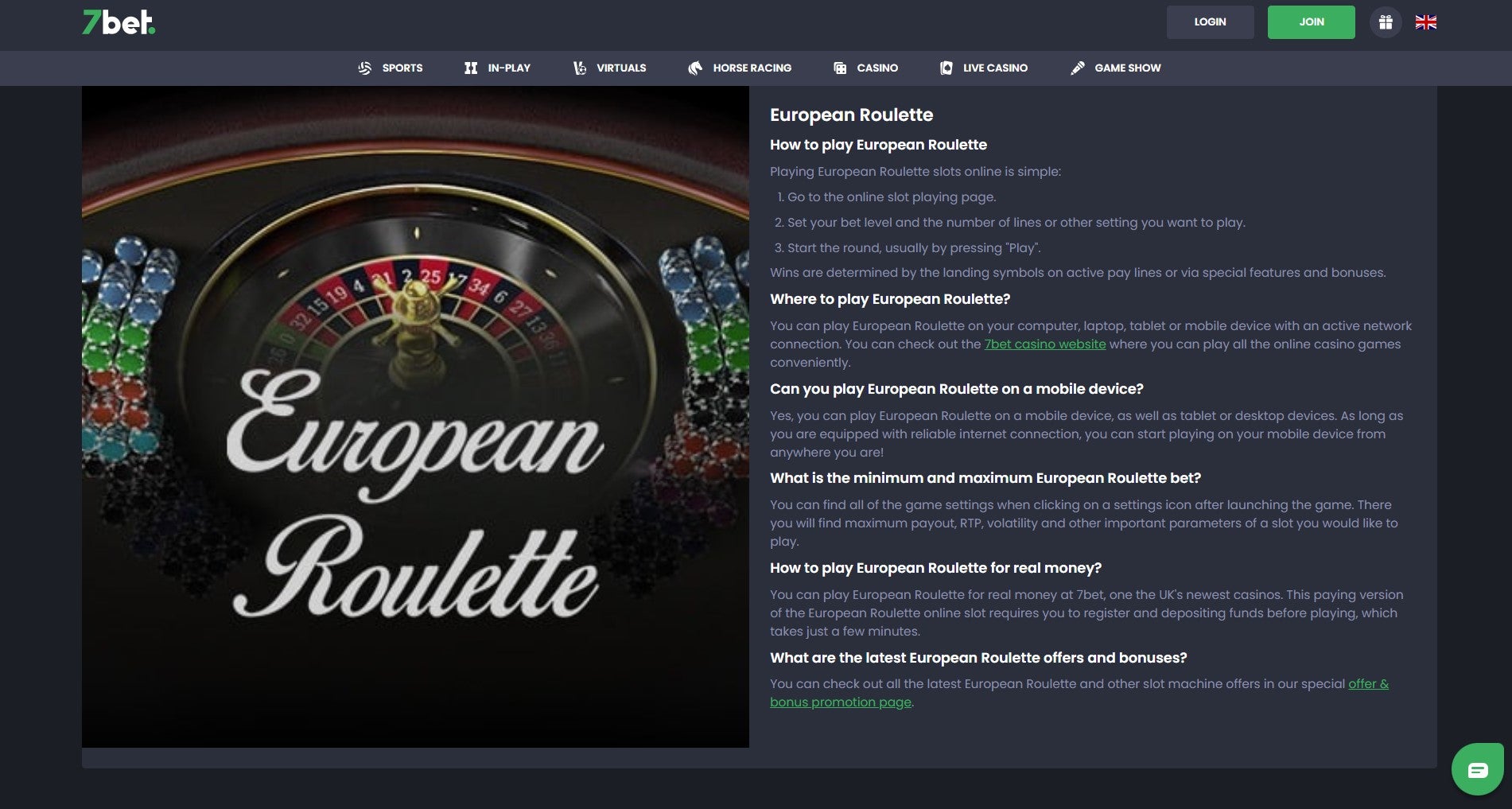The width and height of the screenshot is (1512, 809).
Task: Click the promotions gift icon near Login
Action: 1386,21
